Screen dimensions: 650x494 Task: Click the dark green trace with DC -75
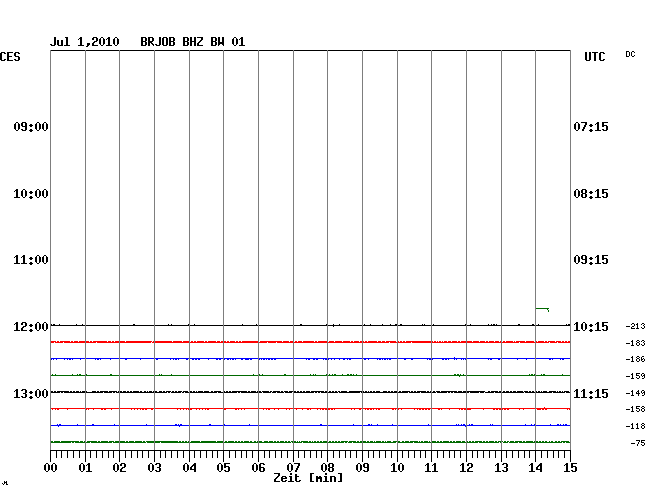pos(310,442)
